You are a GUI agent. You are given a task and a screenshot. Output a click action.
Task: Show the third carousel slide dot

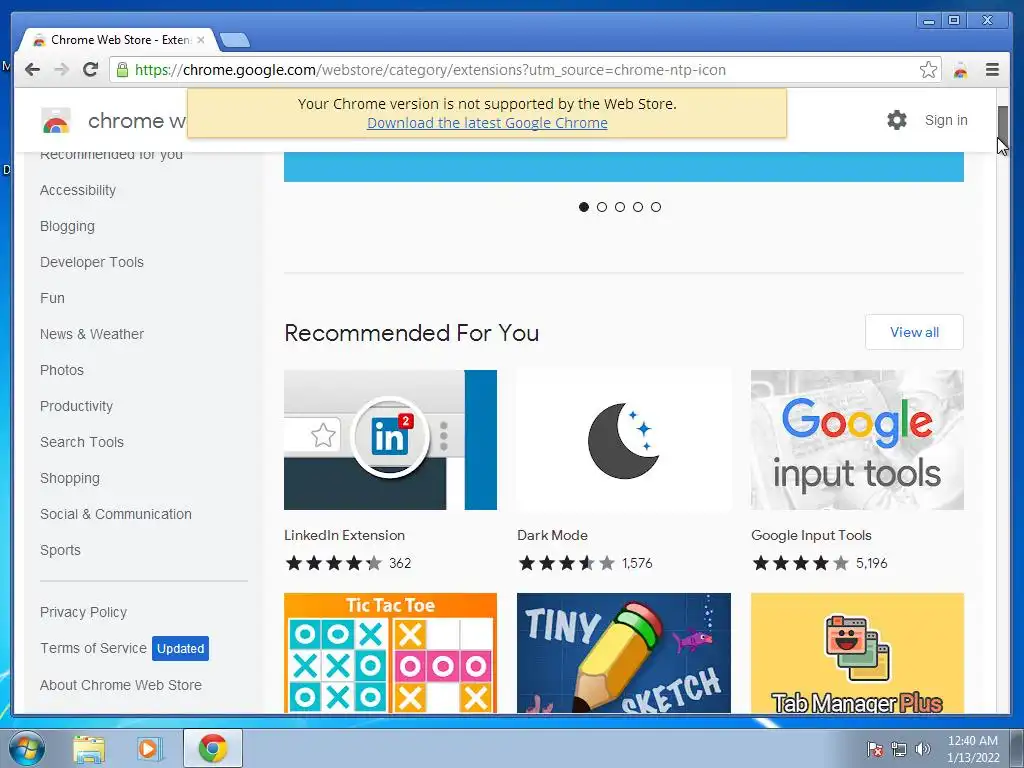620,207
